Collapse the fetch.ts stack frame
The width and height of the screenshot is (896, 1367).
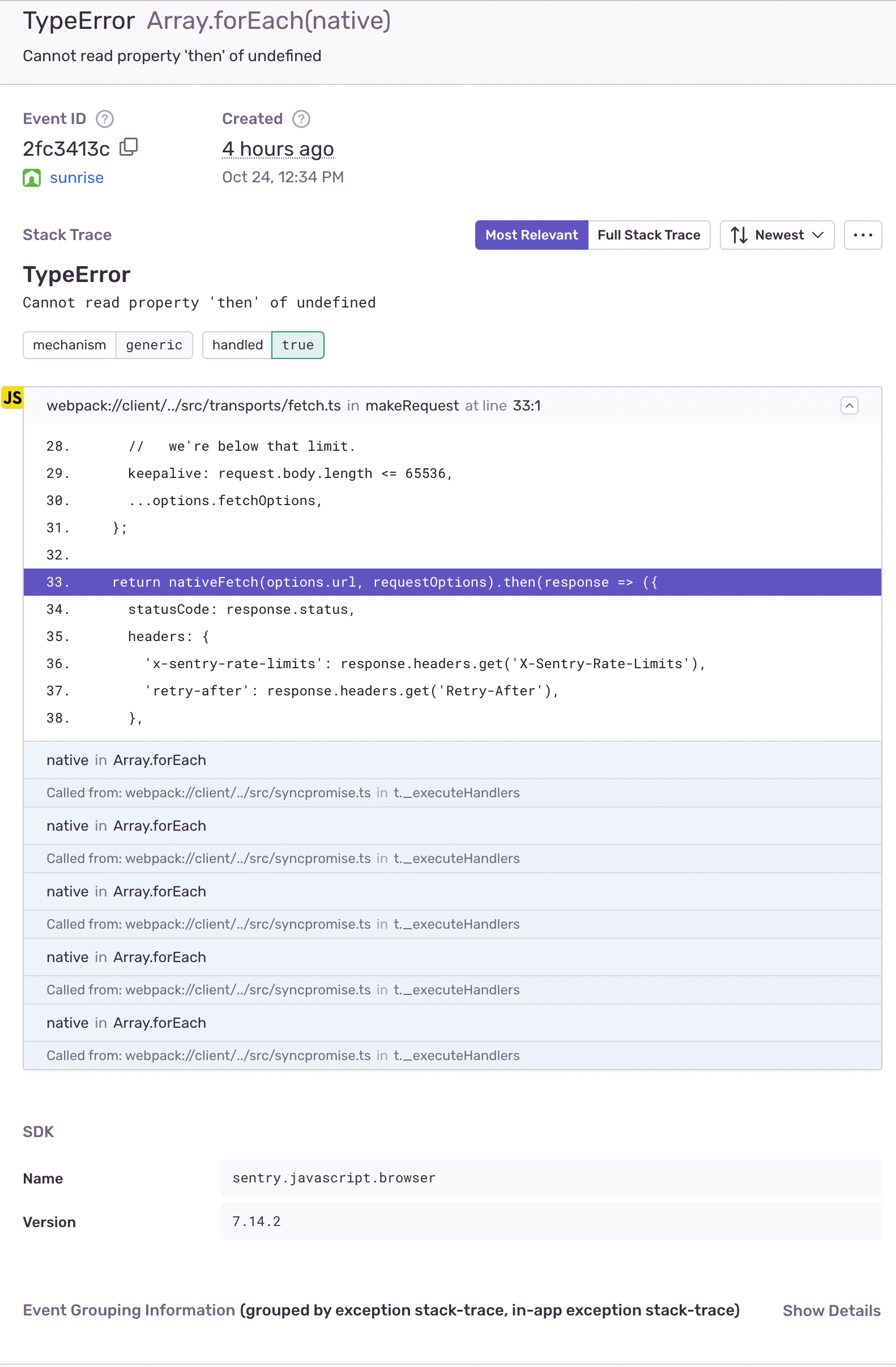click(849, 405)
